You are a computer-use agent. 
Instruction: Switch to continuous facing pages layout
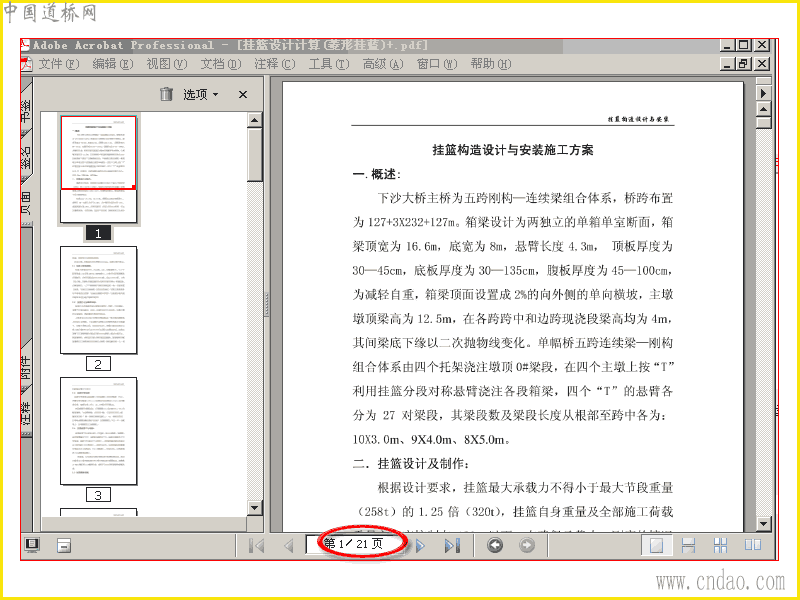[x=720, y=545]
